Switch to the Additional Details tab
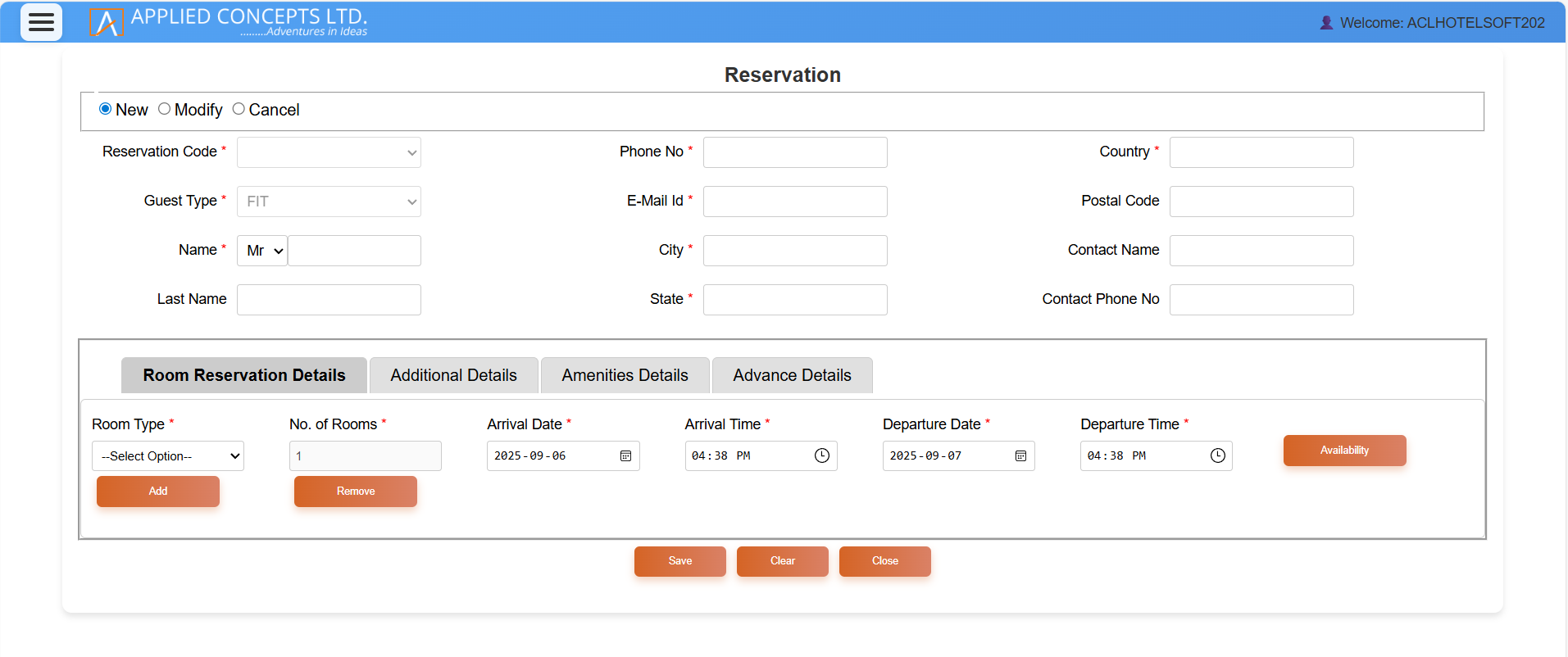This screenshot has width=1568, height=657. coord(453,375)
